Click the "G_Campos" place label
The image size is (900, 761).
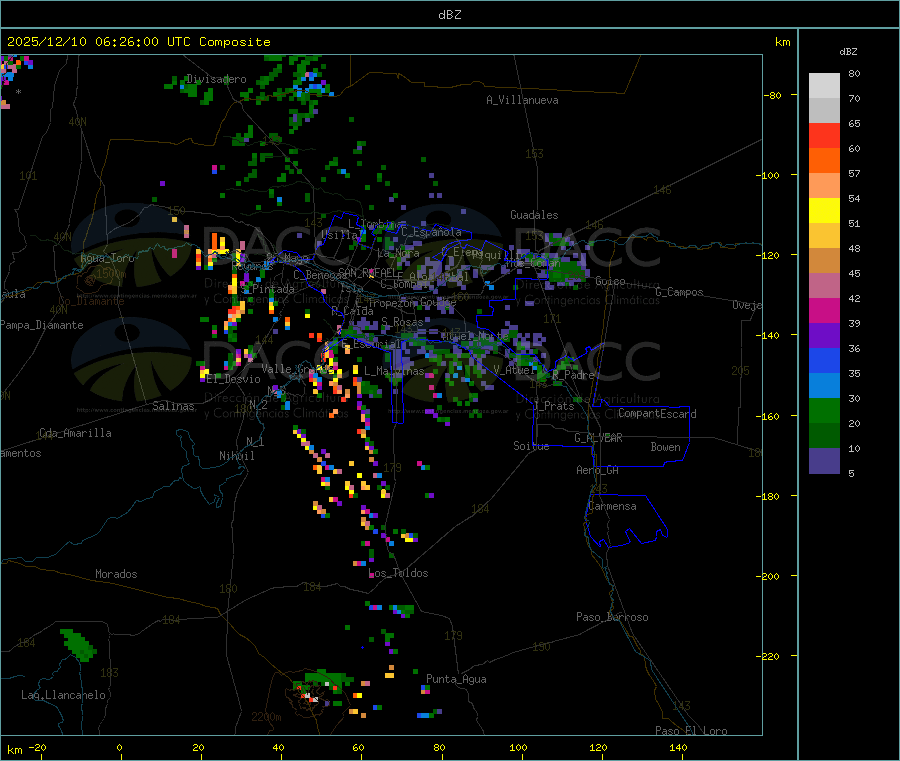[x=680, y=292]
